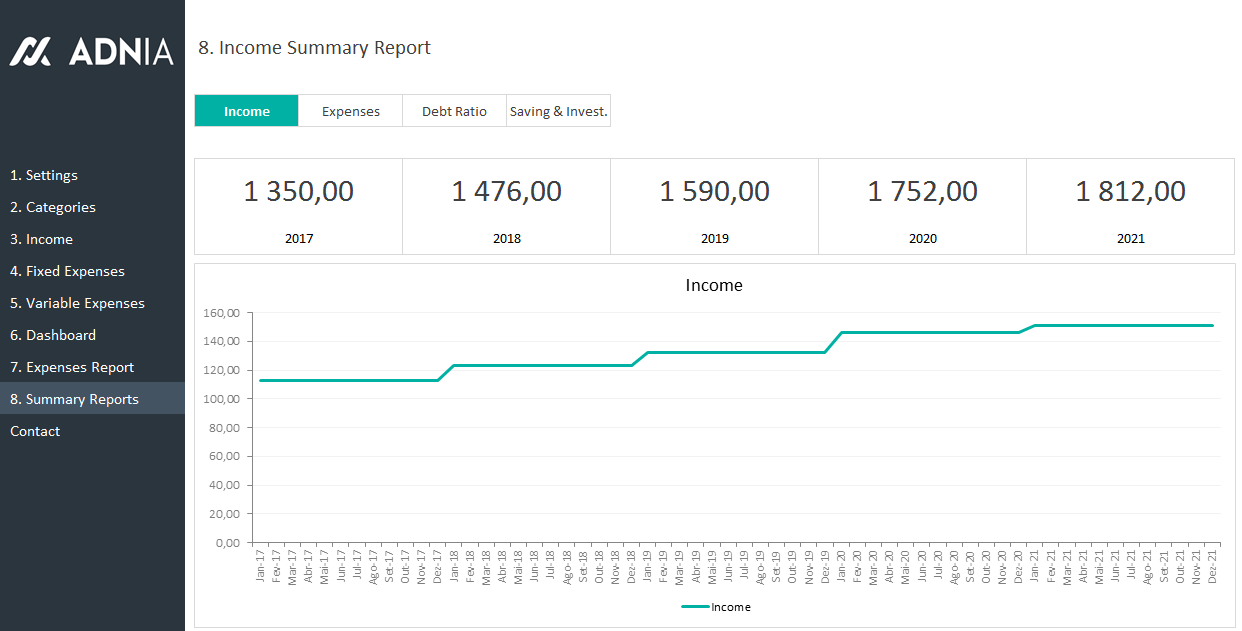Open the Income sidebar entry

coord(41,239)
